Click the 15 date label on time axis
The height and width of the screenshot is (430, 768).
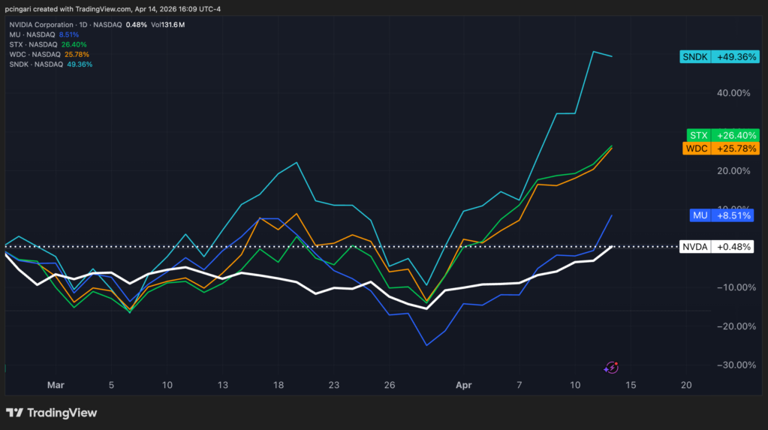630,385
